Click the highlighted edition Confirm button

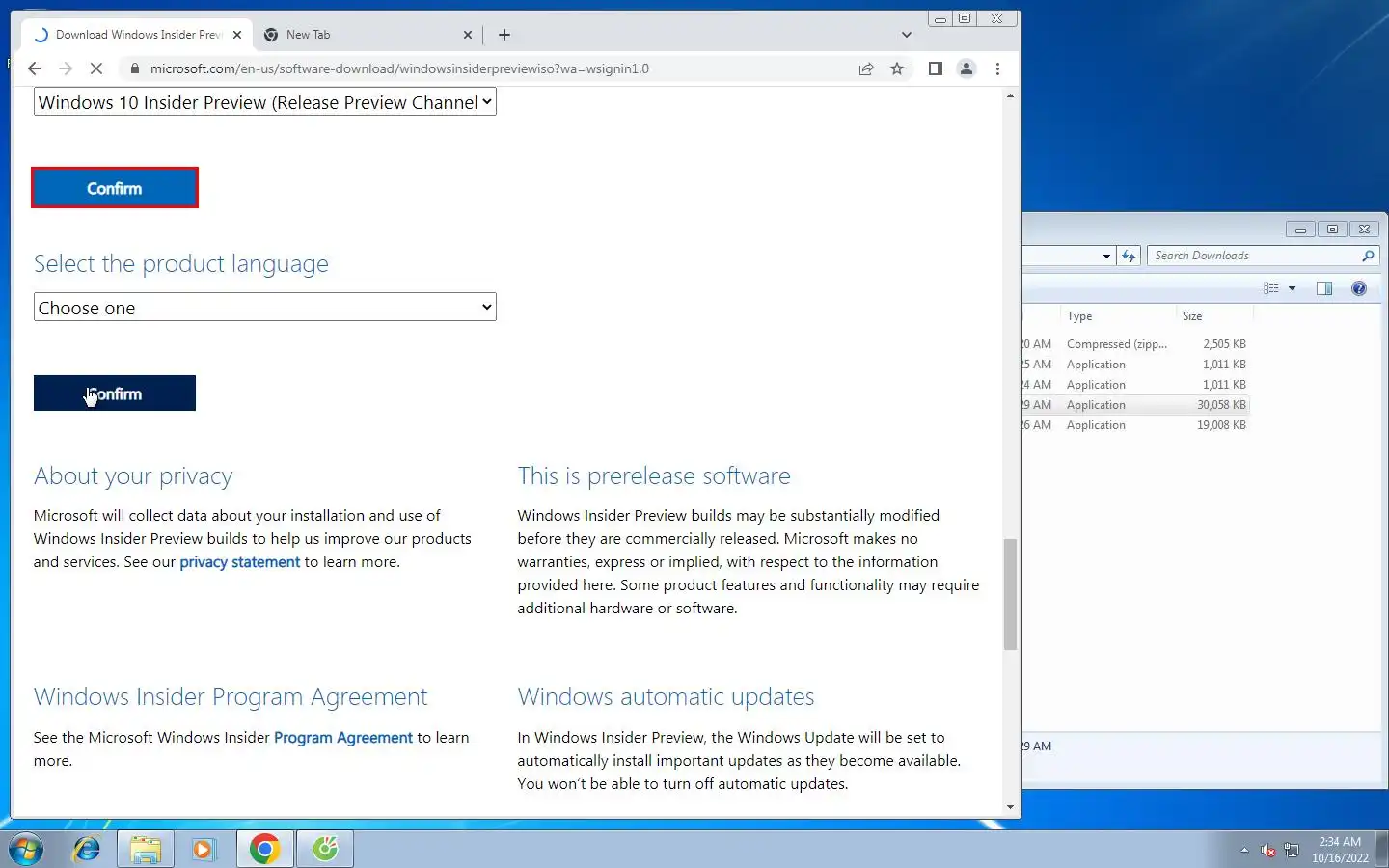coord(115,188)
